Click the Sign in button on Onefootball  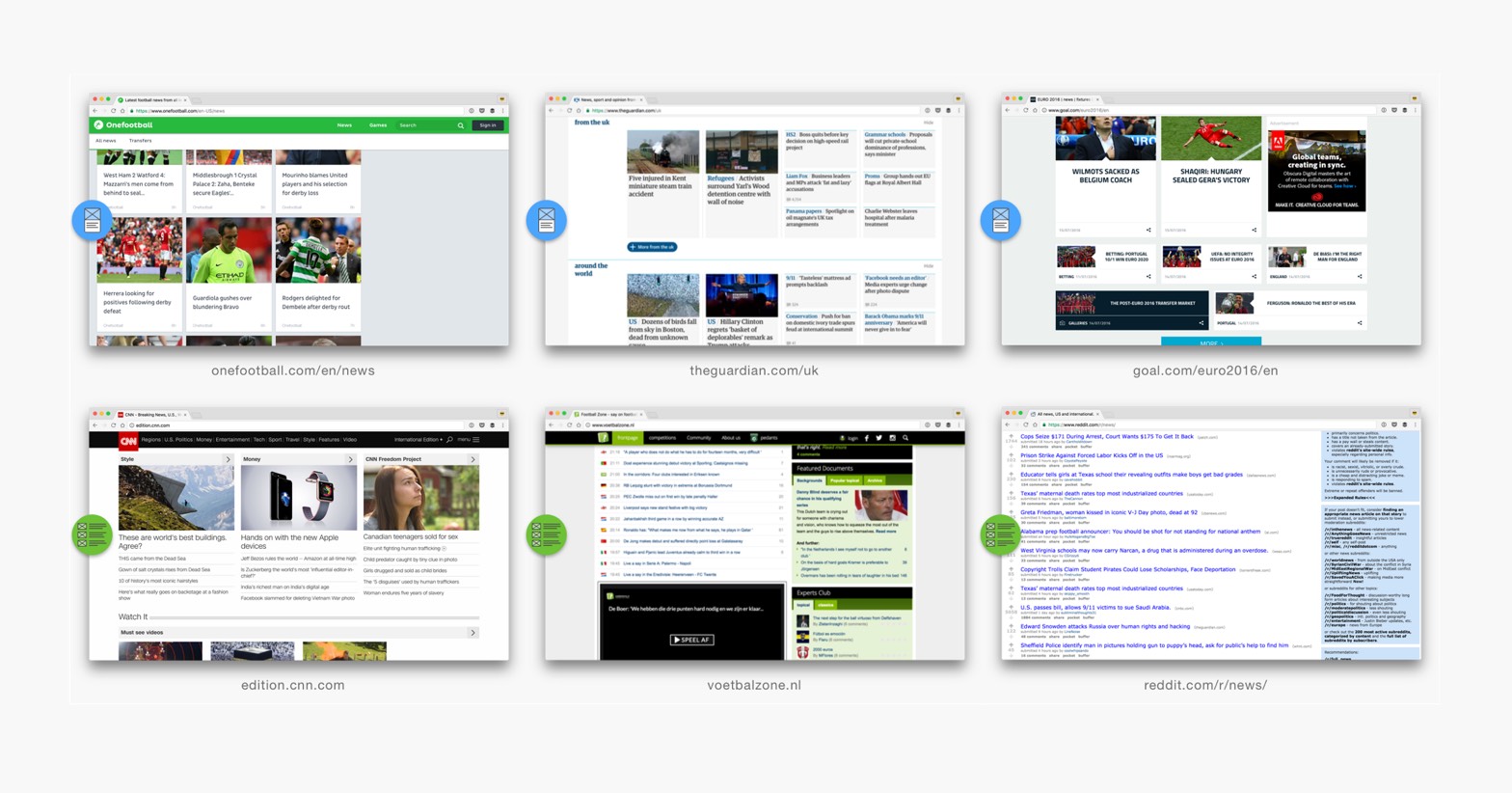click(488, 125)
